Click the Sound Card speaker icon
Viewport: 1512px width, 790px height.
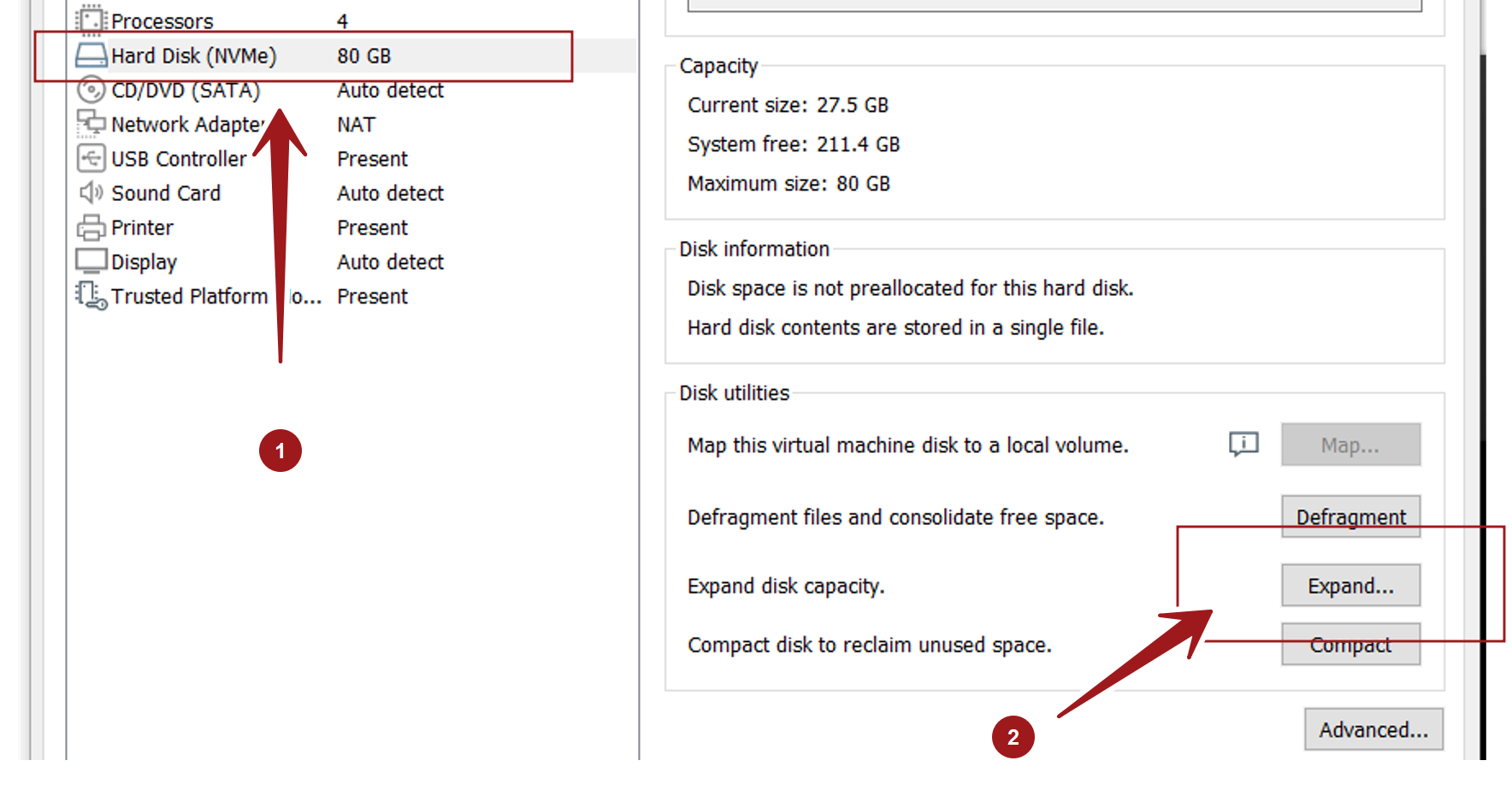91,193
